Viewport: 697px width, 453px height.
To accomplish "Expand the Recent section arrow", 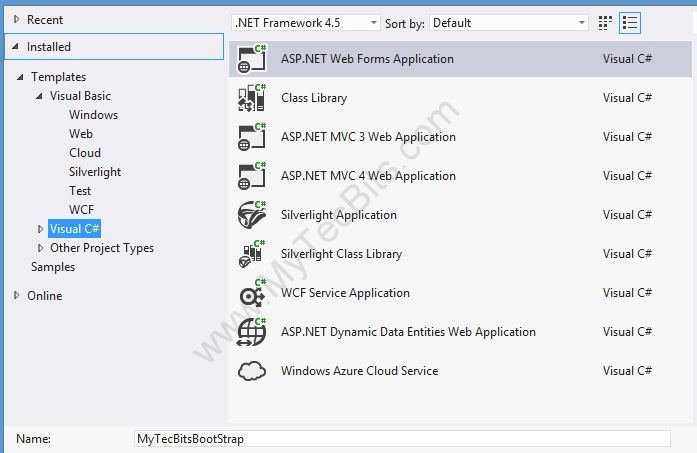I will coord(16,19).
